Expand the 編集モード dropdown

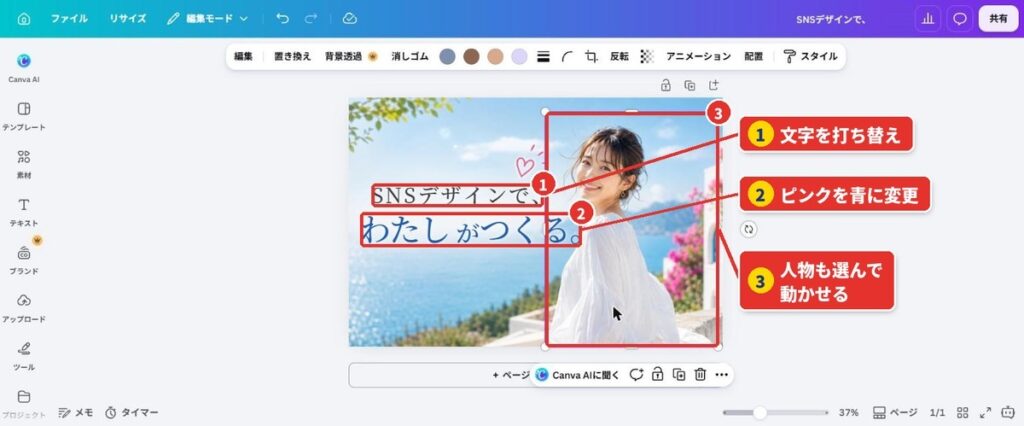pyautogui.click(x=208, y=19)
